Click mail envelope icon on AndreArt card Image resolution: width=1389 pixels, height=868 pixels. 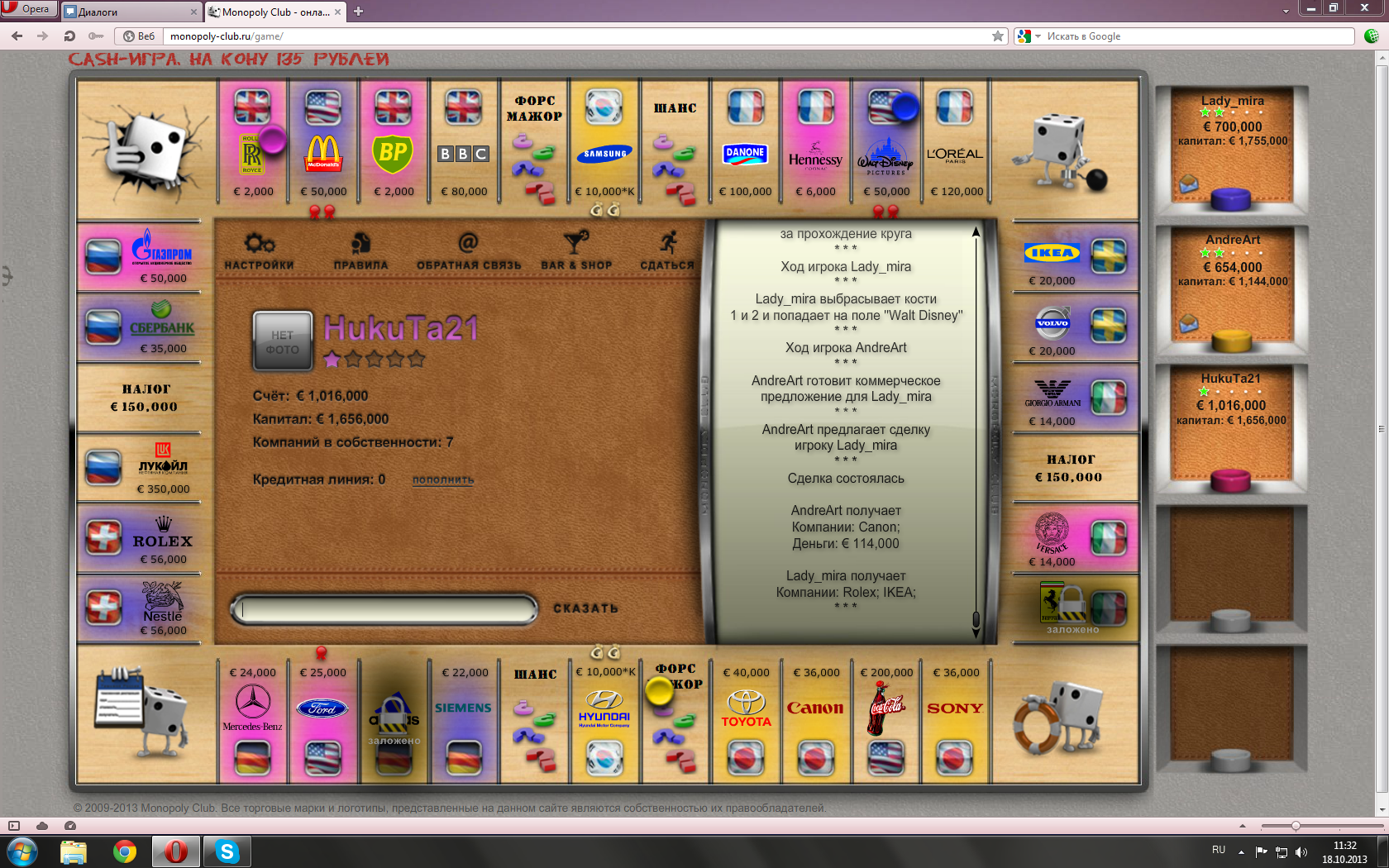point(1189,323)
